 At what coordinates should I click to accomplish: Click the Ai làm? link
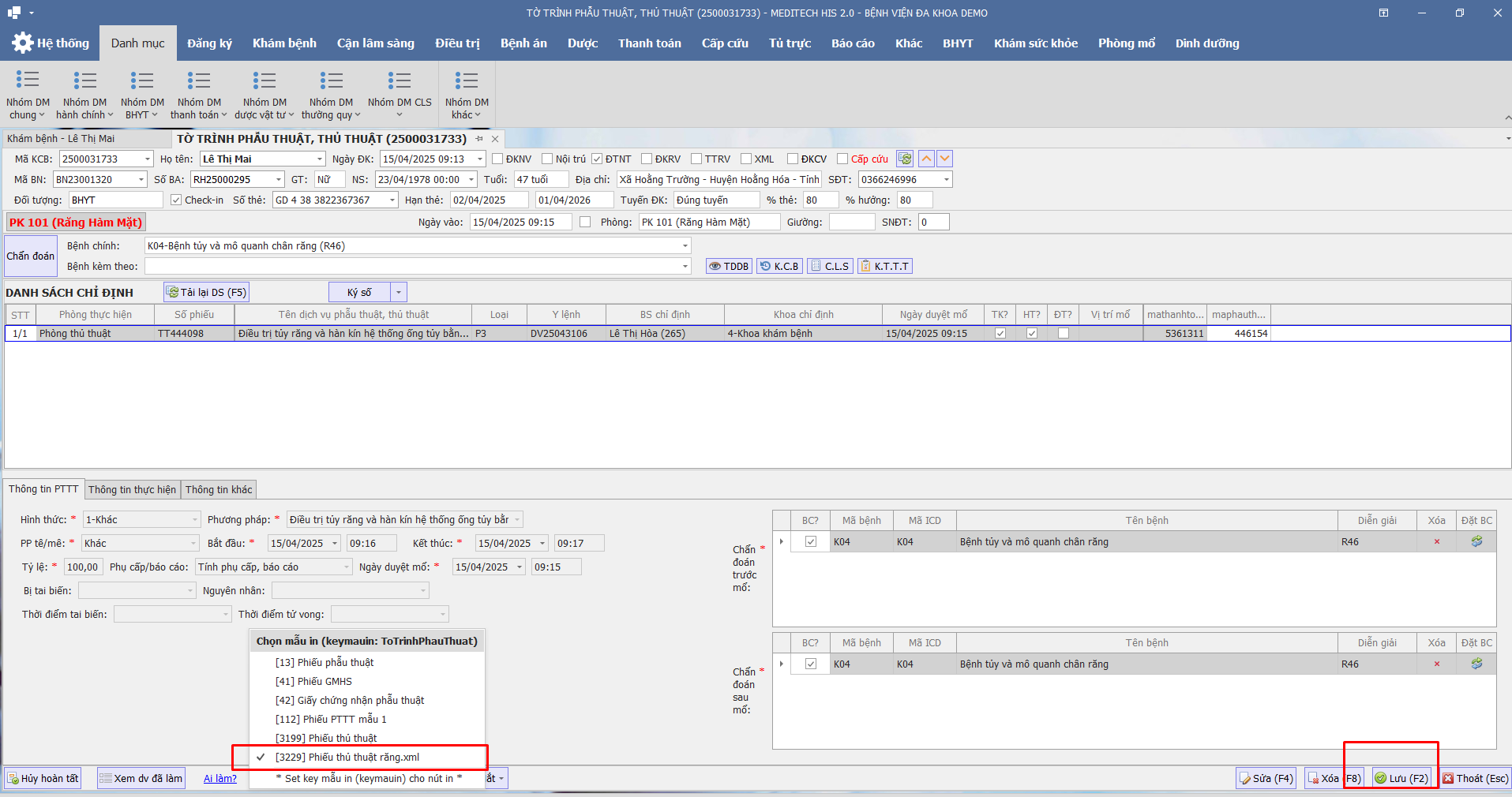pos(219,779)
